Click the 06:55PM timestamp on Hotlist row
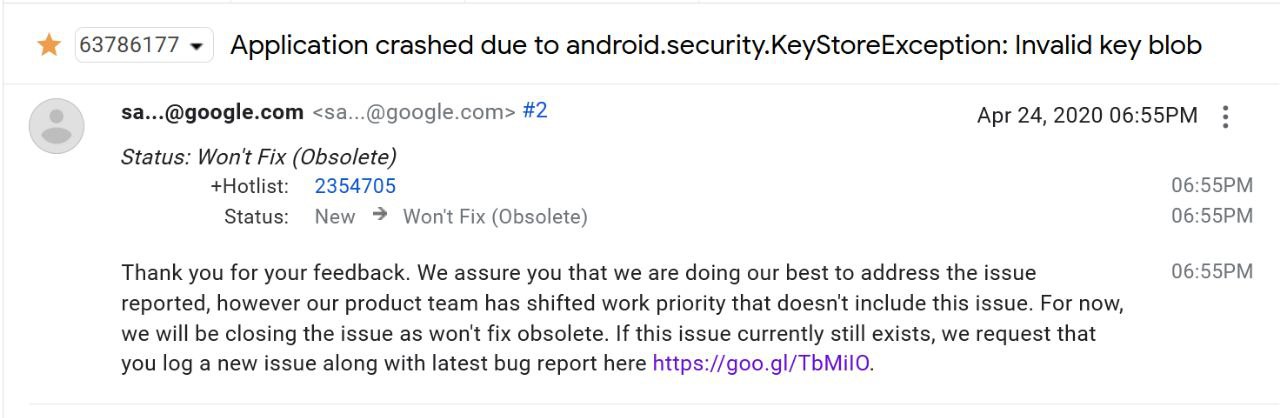The image size is (1280, 418). pos(1212,186)
